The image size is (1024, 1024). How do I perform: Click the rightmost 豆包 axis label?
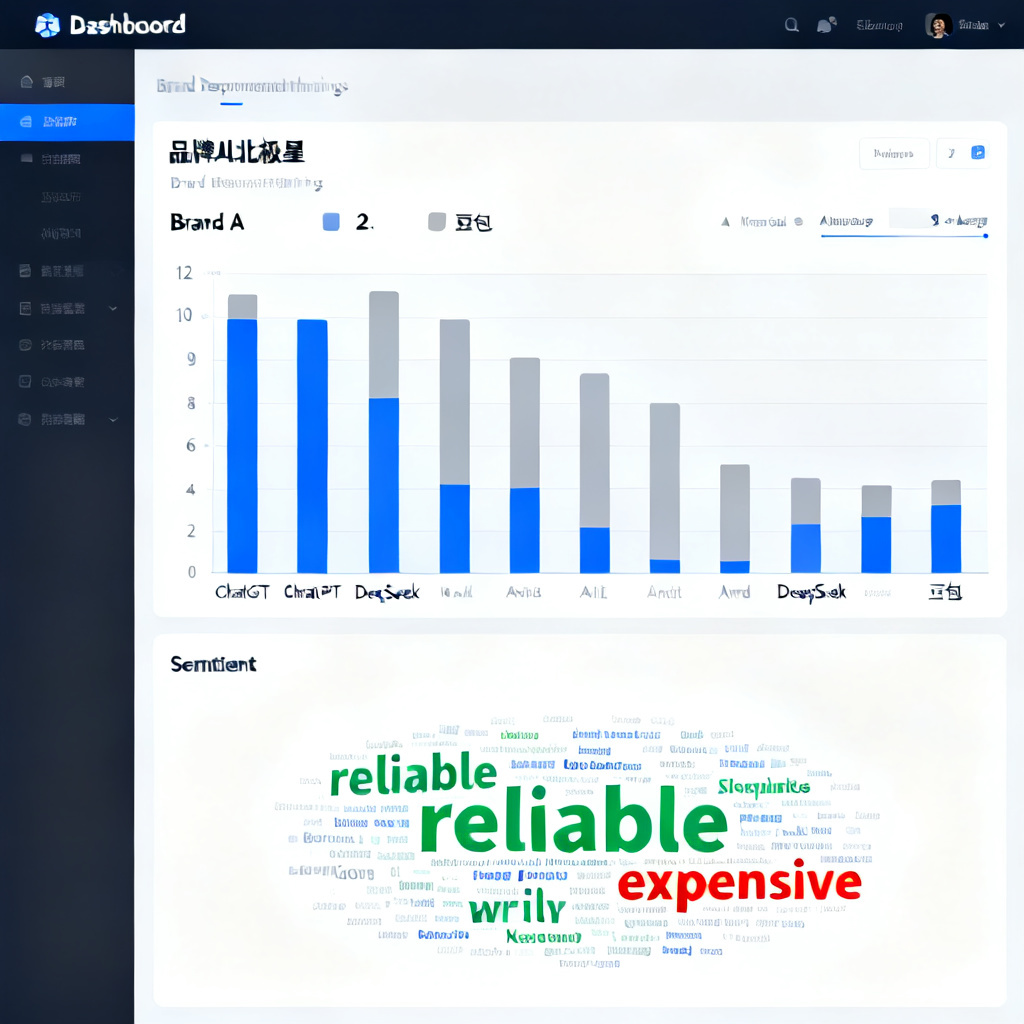point(945,592)
